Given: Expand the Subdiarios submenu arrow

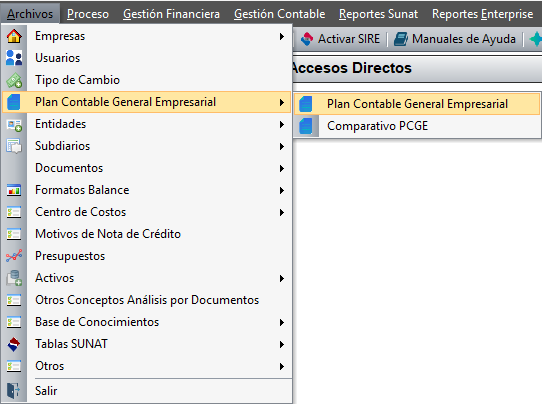Looking at the screenshot, I should pos(282,147).
